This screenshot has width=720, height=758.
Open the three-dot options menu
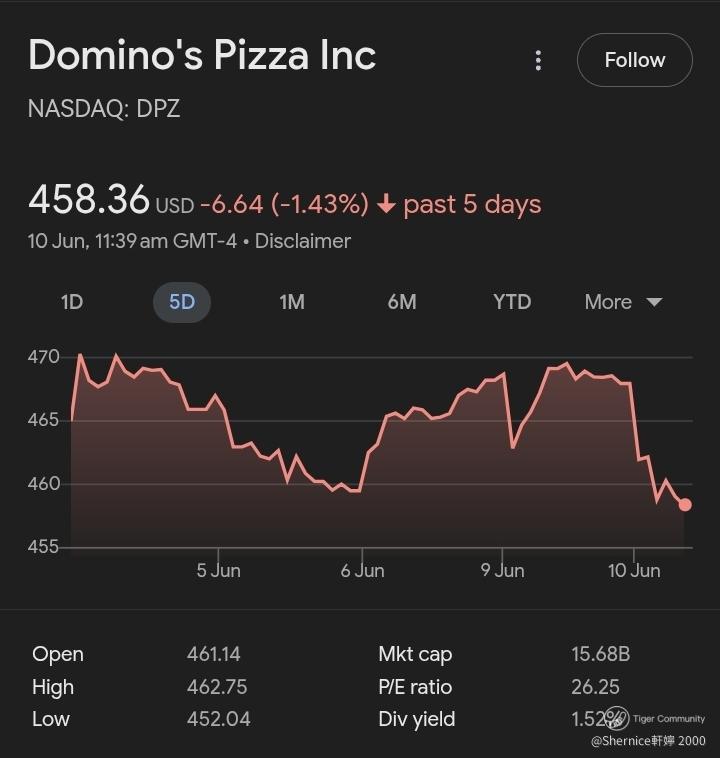pos(538,60)
